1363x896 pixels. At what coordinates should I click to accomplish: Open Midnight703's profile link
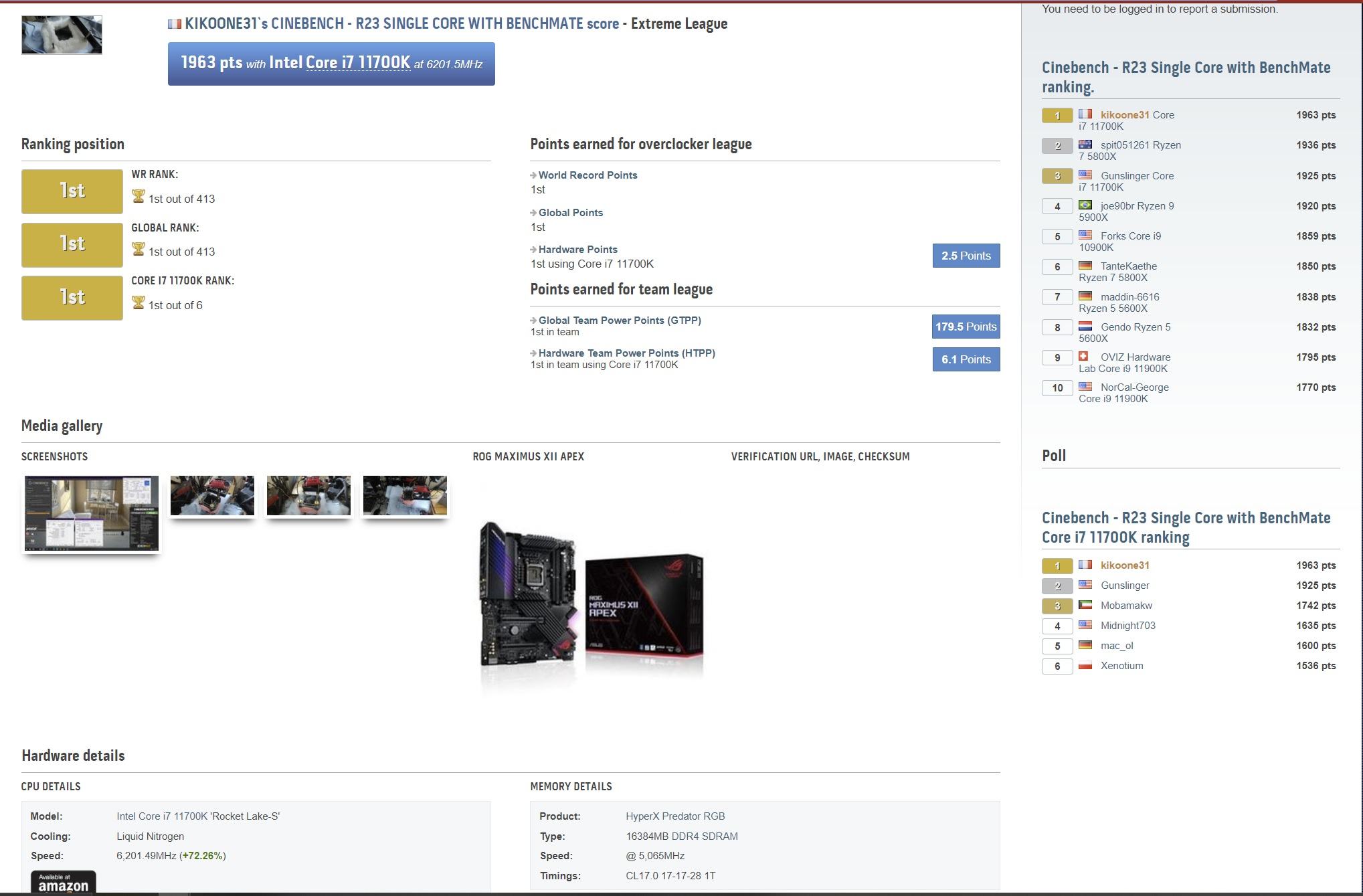pyautogui.click(x=1127, y=626)
